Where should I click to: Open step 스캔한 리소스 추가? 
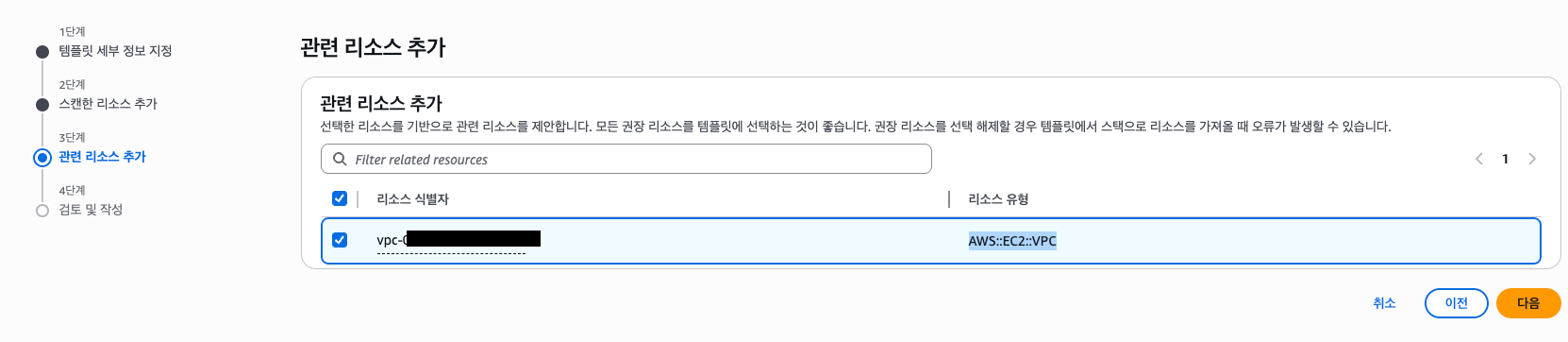pos(108,104)
